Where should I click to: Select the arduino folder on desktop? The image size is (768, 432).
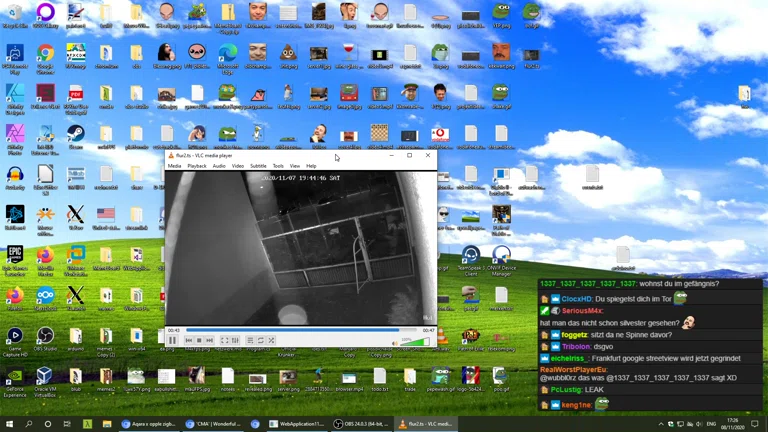75,339
